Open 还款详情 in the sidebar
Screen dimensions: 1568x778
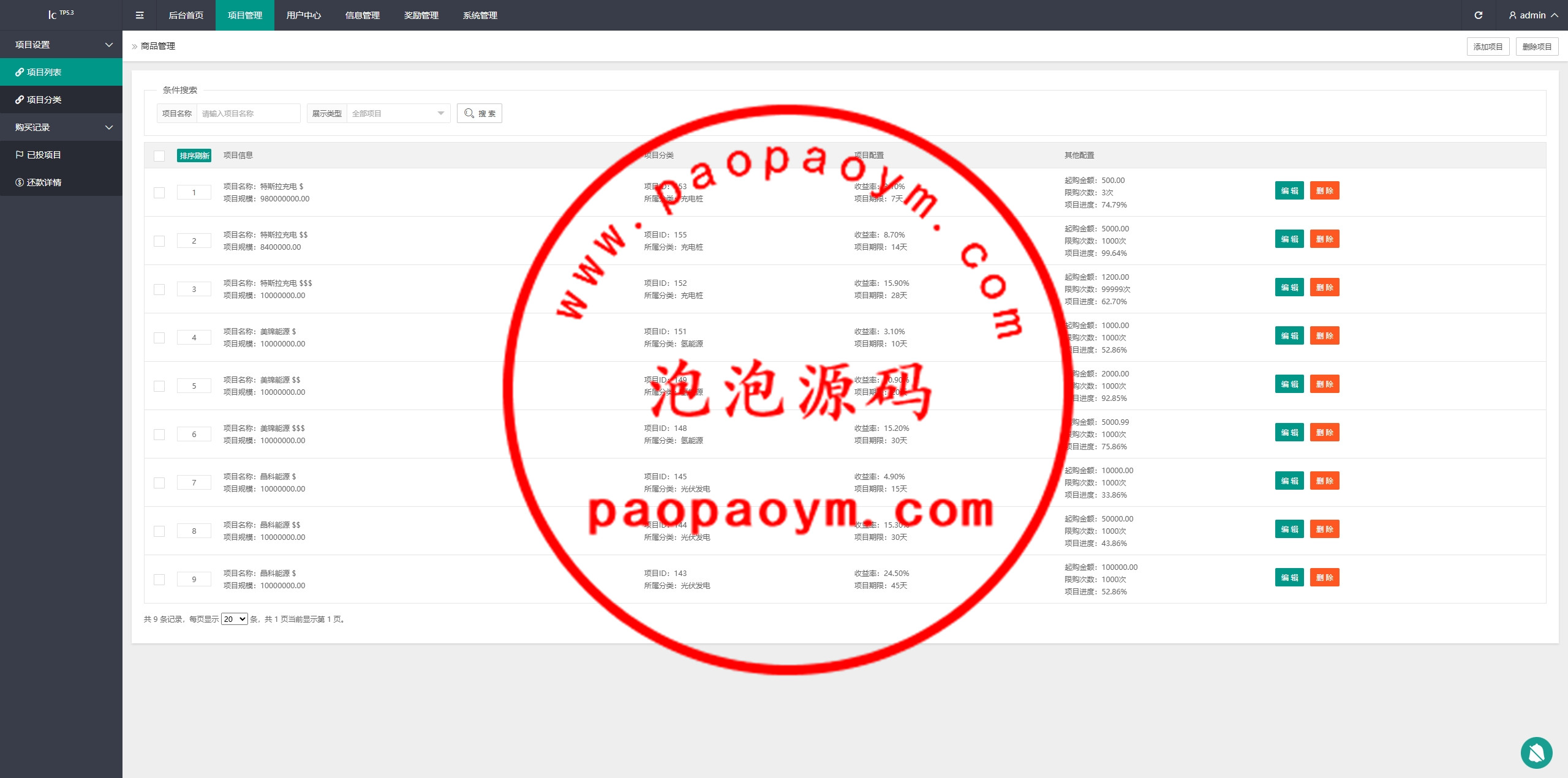61,182
